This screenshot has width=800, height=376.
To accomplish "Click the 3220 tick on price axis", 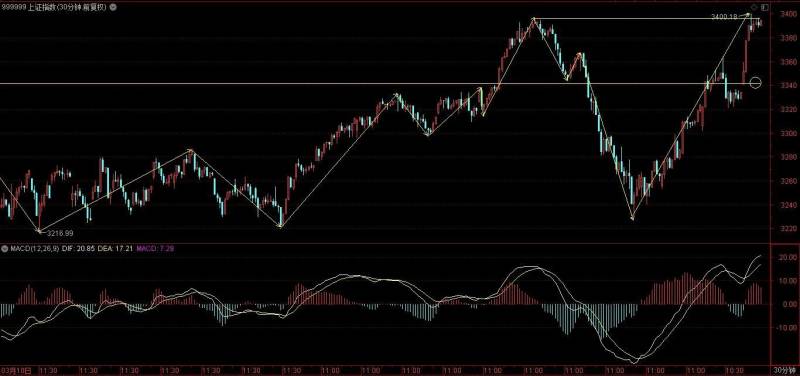I will (785, 229).
